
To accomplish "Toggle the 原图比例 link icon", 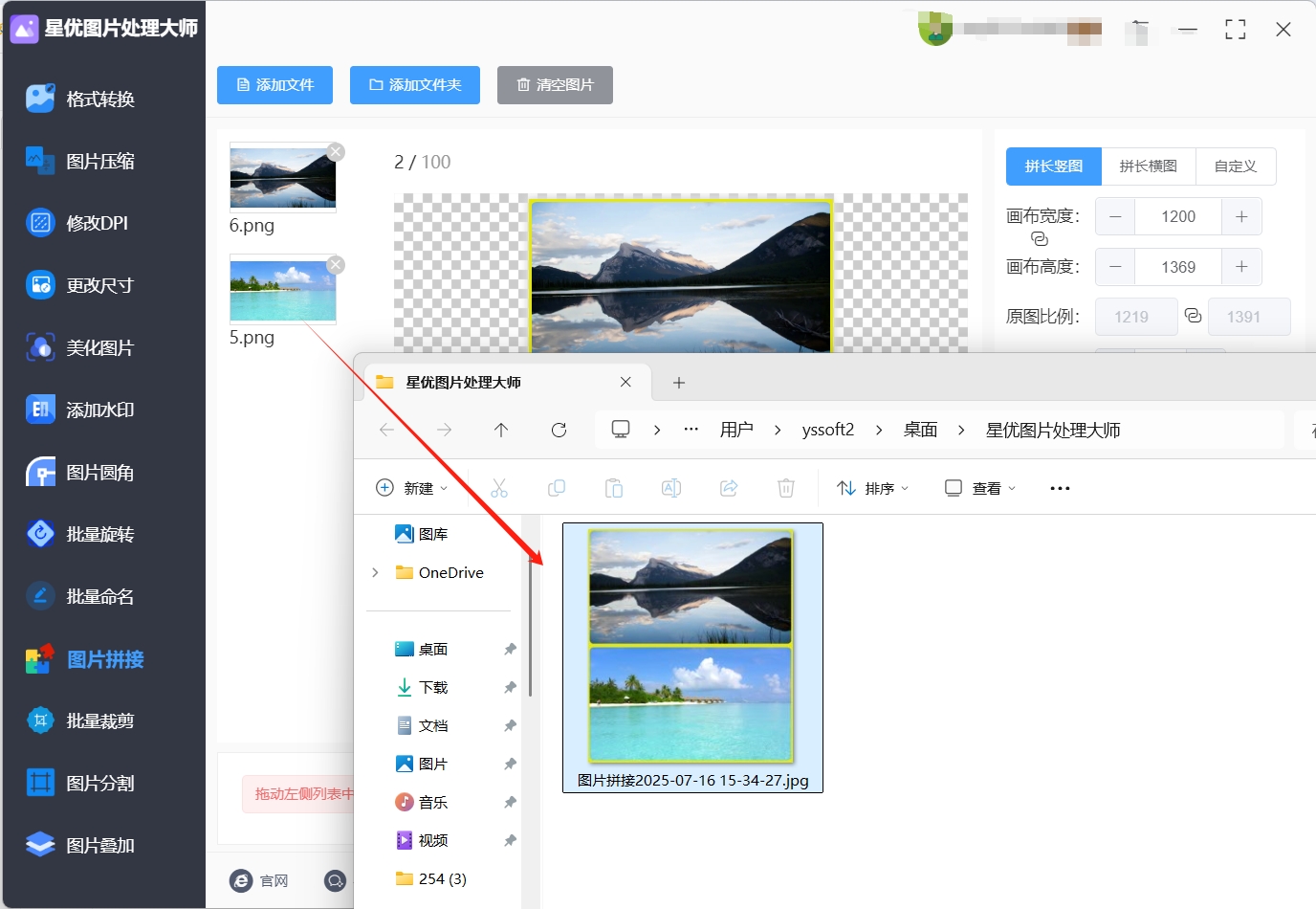I will [1193, 315].
